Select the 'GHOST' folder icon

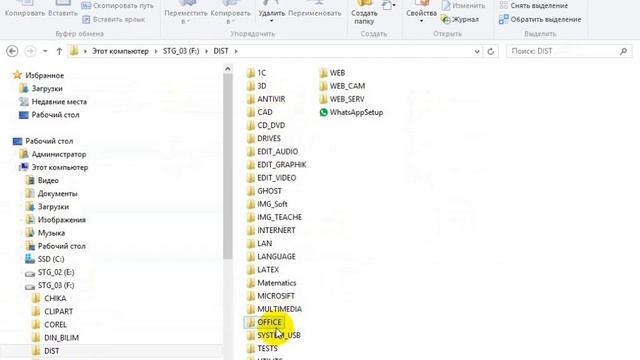[x=251, y=191]
